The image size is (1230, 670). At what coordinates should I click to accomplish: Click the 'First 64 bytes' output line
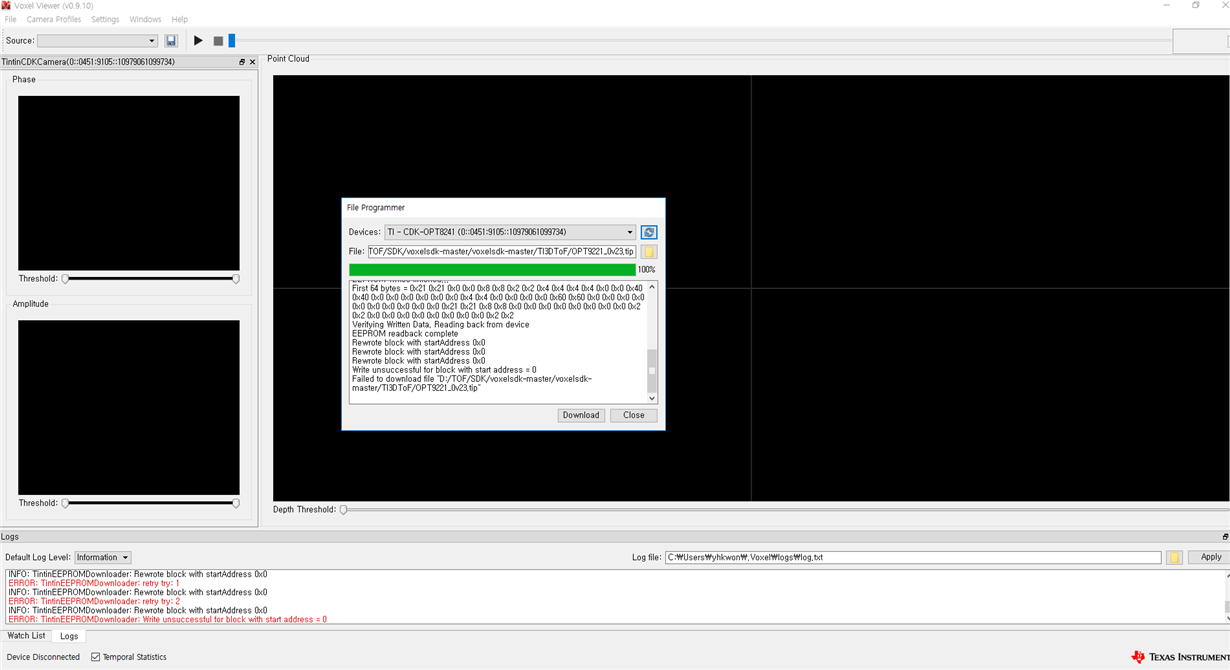(497, 302)
